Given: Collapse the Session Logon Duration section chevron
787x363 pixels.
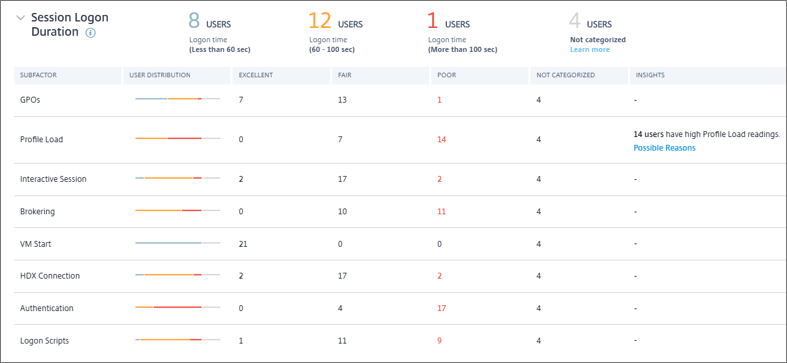Looking at the screenshot, I should tap(21, 18).
